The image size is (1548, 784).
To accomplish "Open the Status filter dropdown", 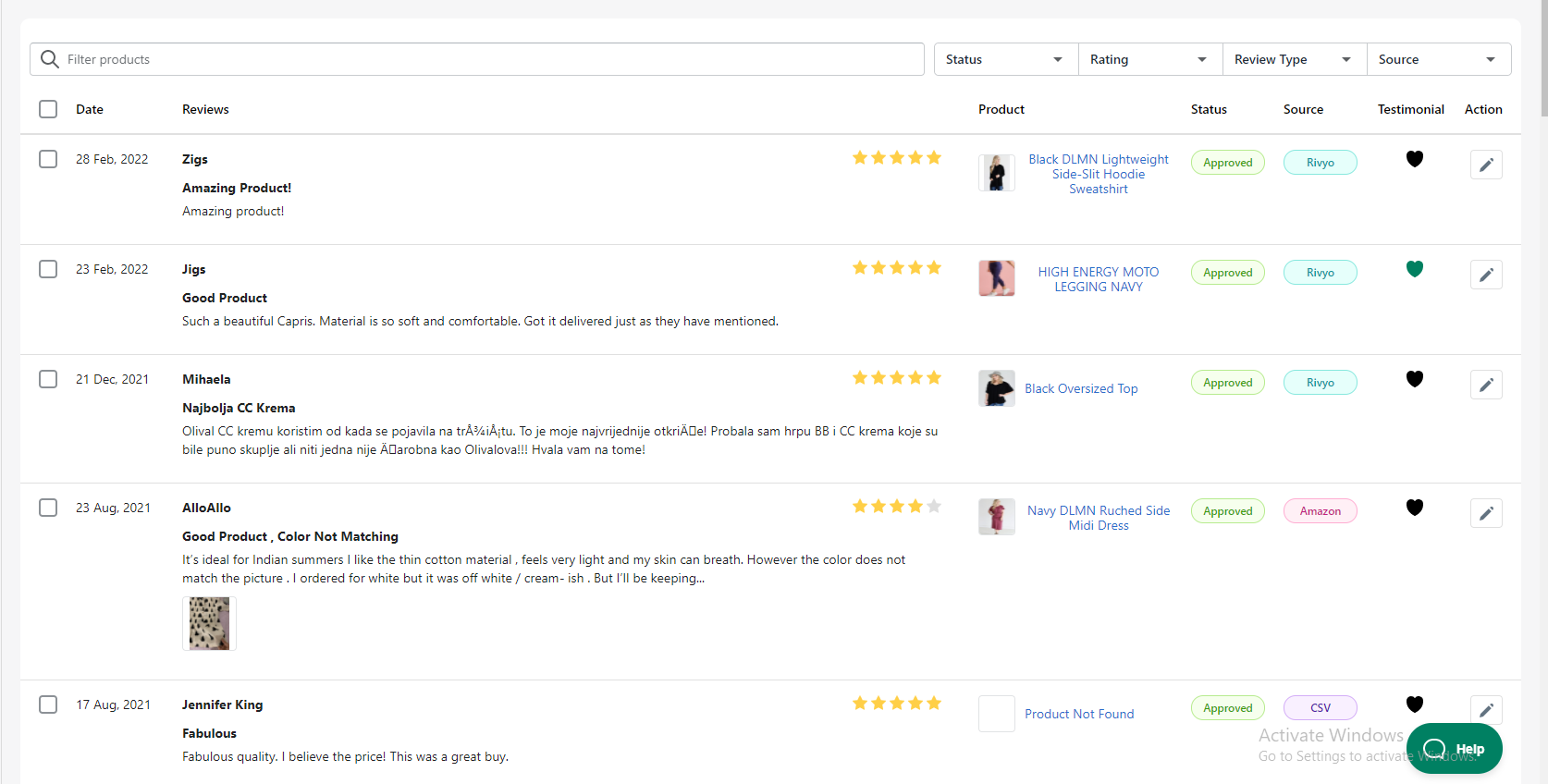I will pyautogui.click(x=1004, y=58).
